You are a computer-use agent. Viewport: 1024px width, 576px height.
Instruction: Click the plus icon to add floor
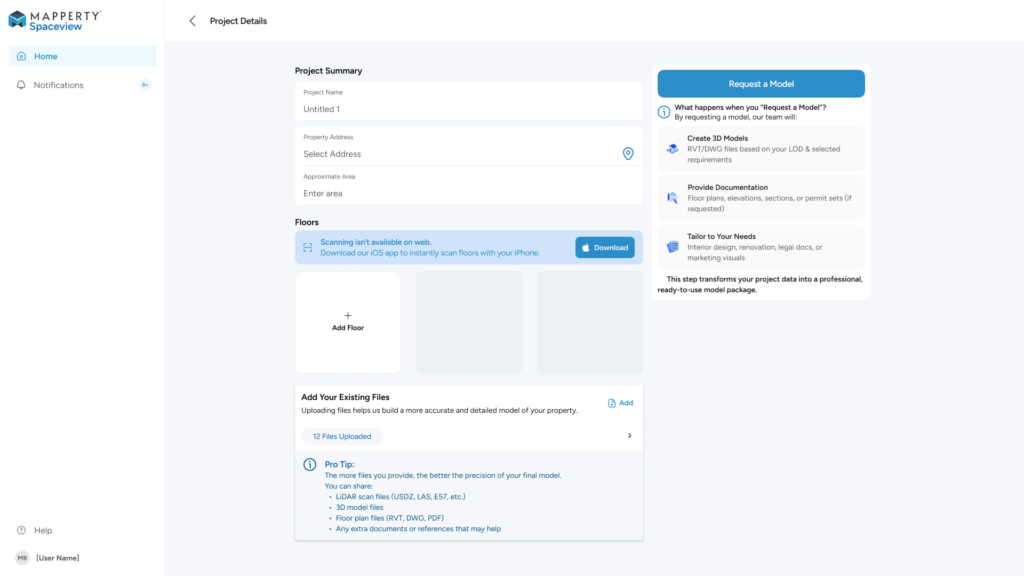coord(348,315)
